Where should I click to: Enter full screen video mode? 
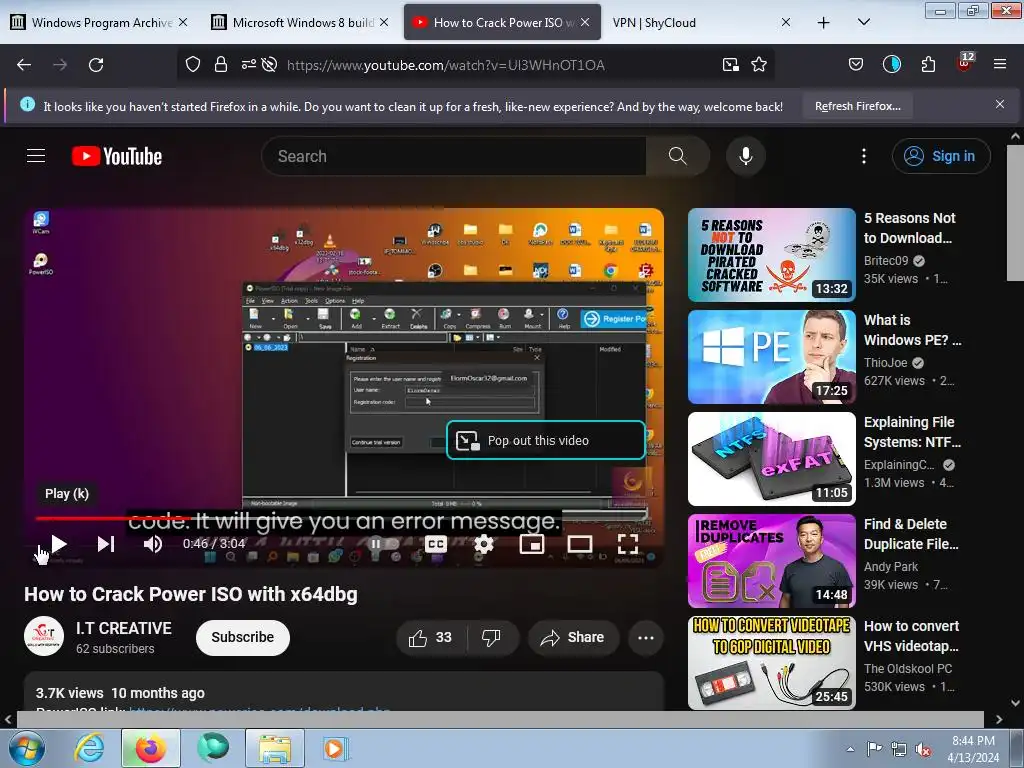click(x=628, y=544)
